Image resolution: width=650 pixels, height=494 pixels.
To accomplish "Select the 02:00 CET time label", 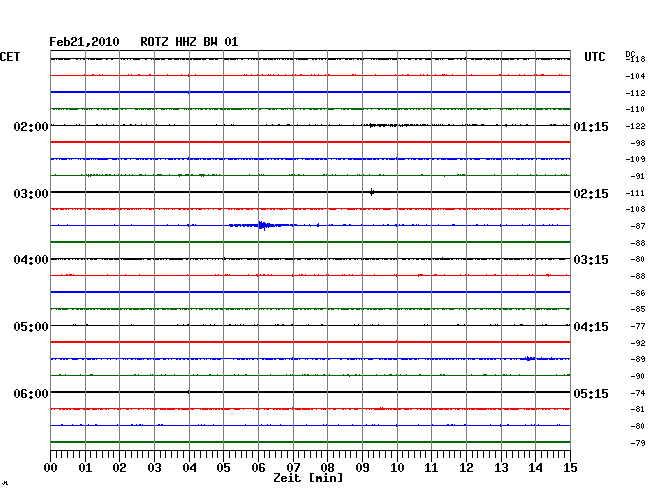I will pyautogui.click(x=31, y=126).
